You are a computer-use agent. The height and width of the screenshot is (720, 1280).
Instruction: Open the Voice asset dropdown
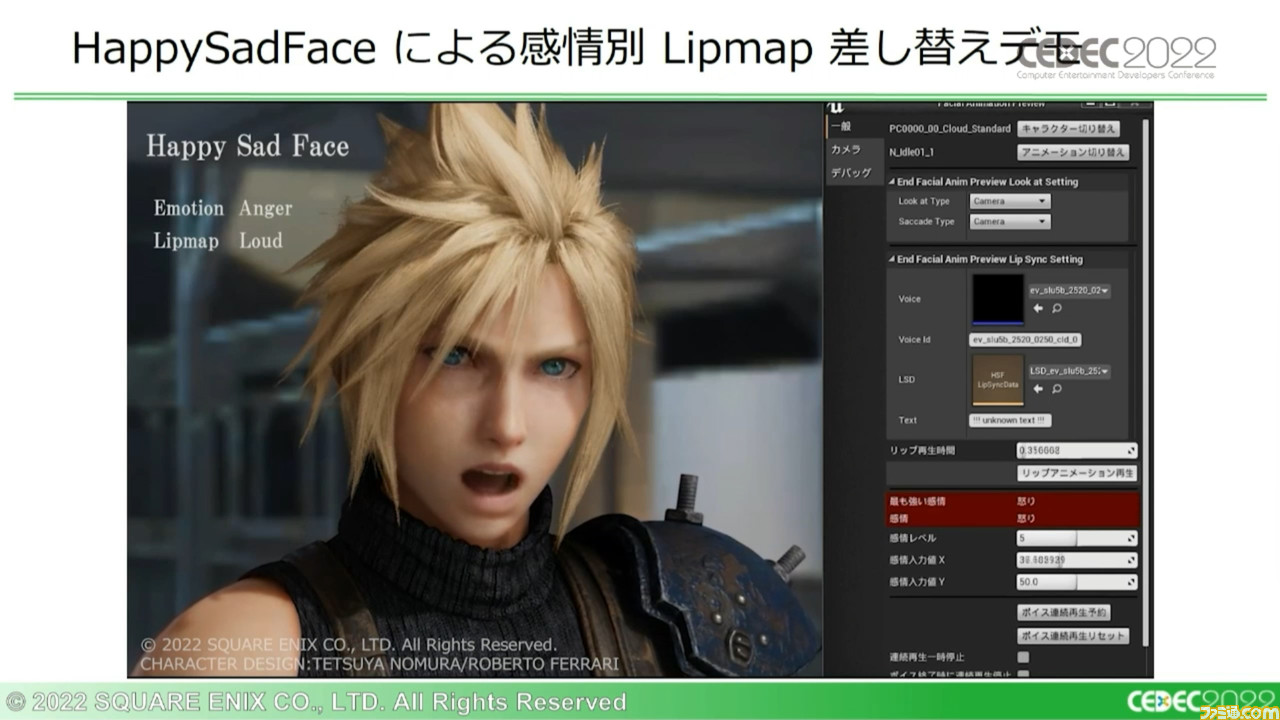(1070, 290)
